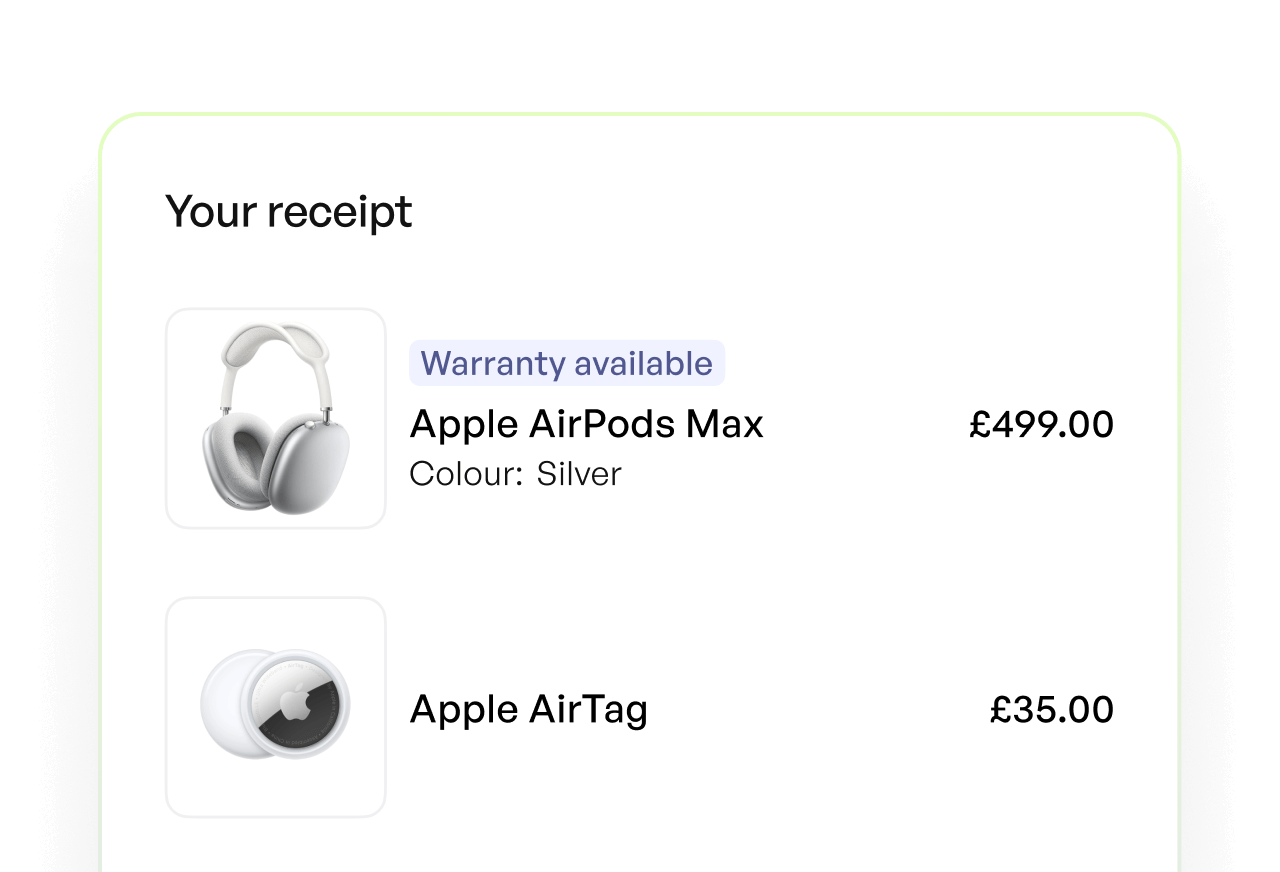Select the Apple AirPods Max product name
This screenshot has width=1280, height=872.
click(x=586, y=424)
